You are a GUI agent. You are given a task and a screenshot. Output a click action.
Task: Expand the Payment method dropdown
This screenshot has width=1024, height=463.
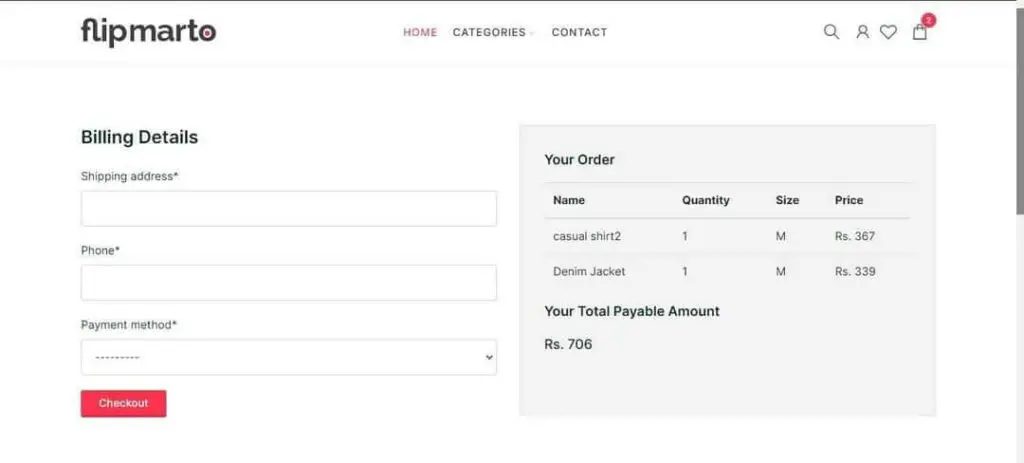(289, 357)
